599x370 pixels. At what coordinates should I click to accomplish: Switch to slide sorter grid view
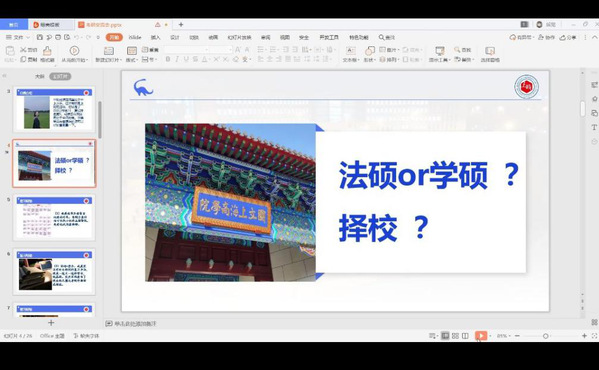tap(455, 336)
